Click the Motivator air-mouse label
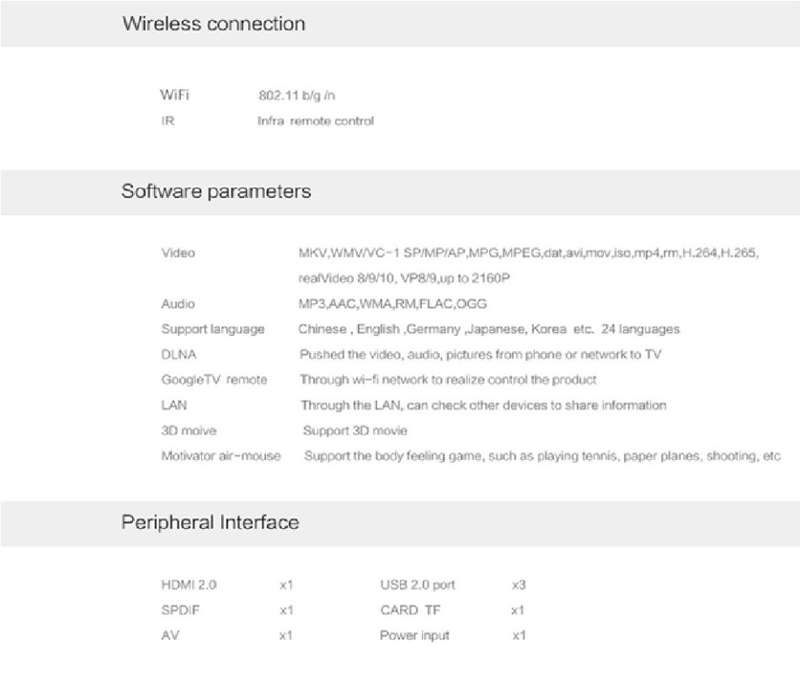 coord(221,456)
